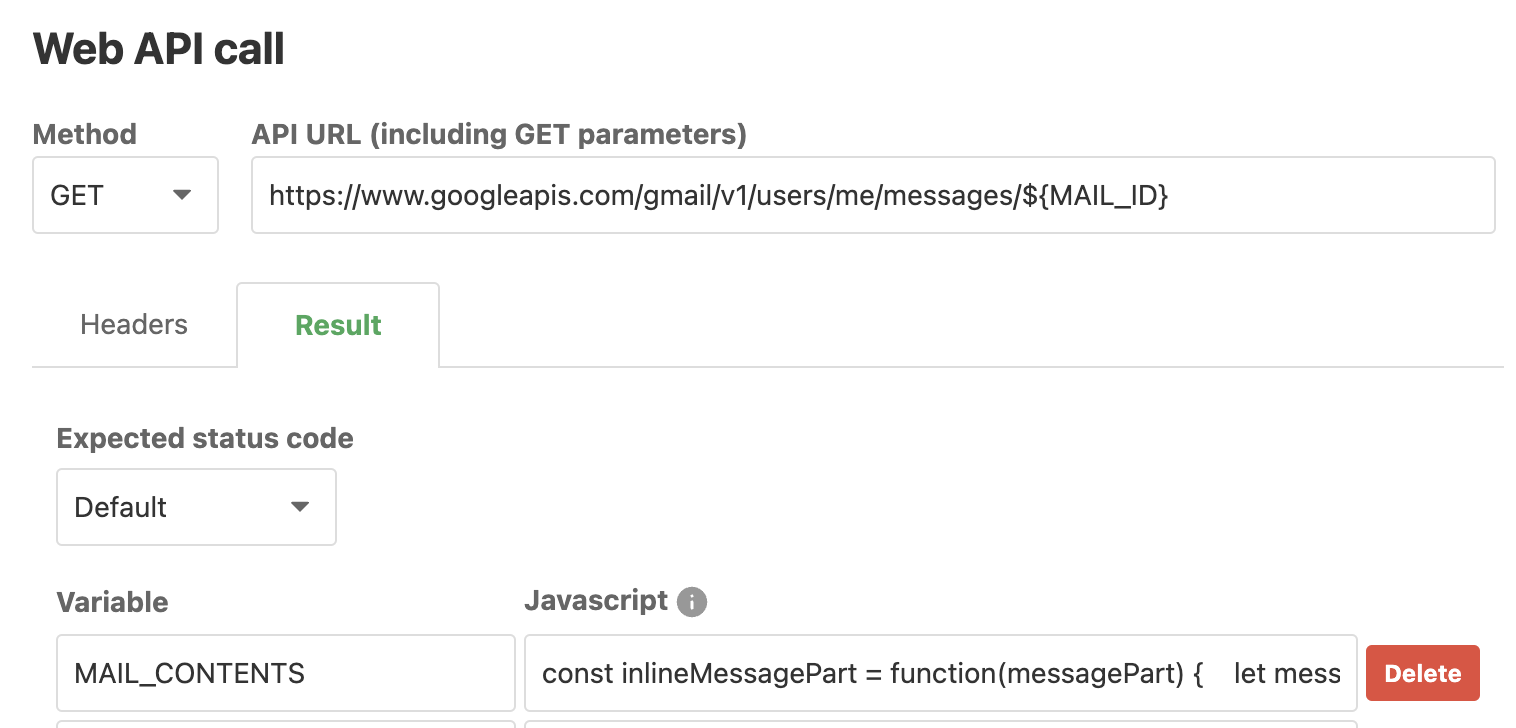Click the Javascript info icon

(691, 601)
